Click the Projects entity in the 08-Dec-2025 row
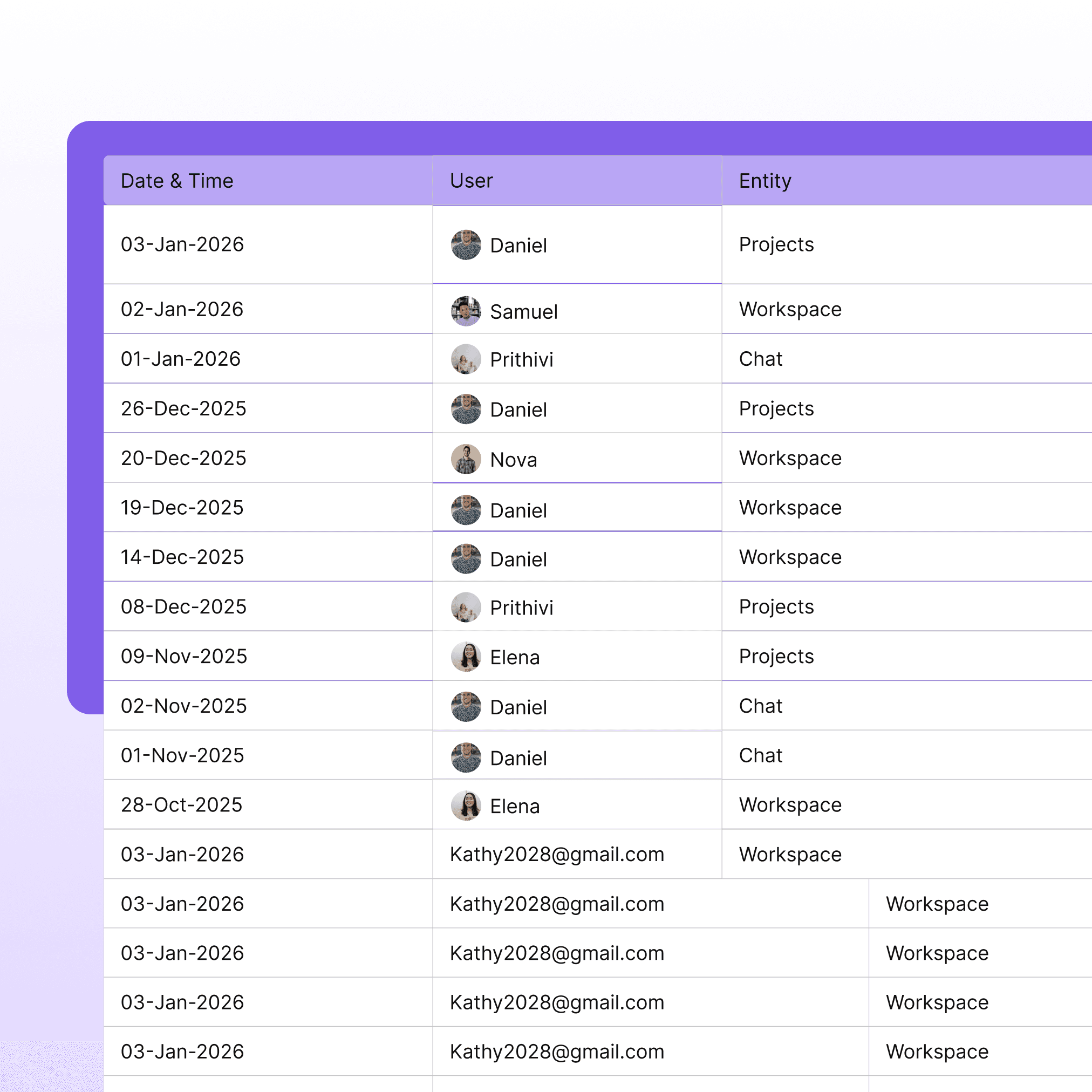This screenshot has height=1092, width=1092. pyautogui.click(x=776, y=606)
